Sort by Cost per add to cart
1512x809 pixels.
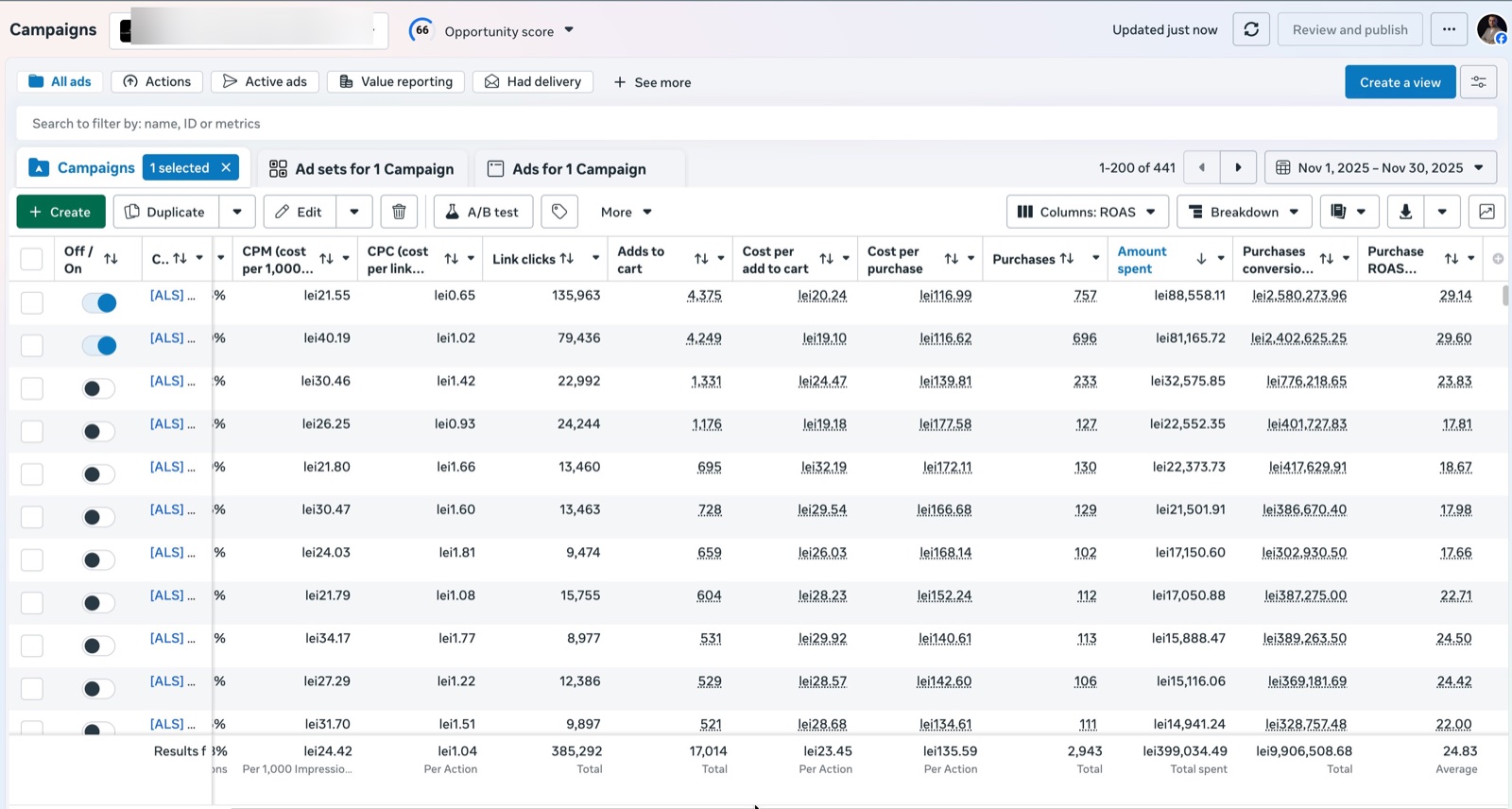[826, 259]
